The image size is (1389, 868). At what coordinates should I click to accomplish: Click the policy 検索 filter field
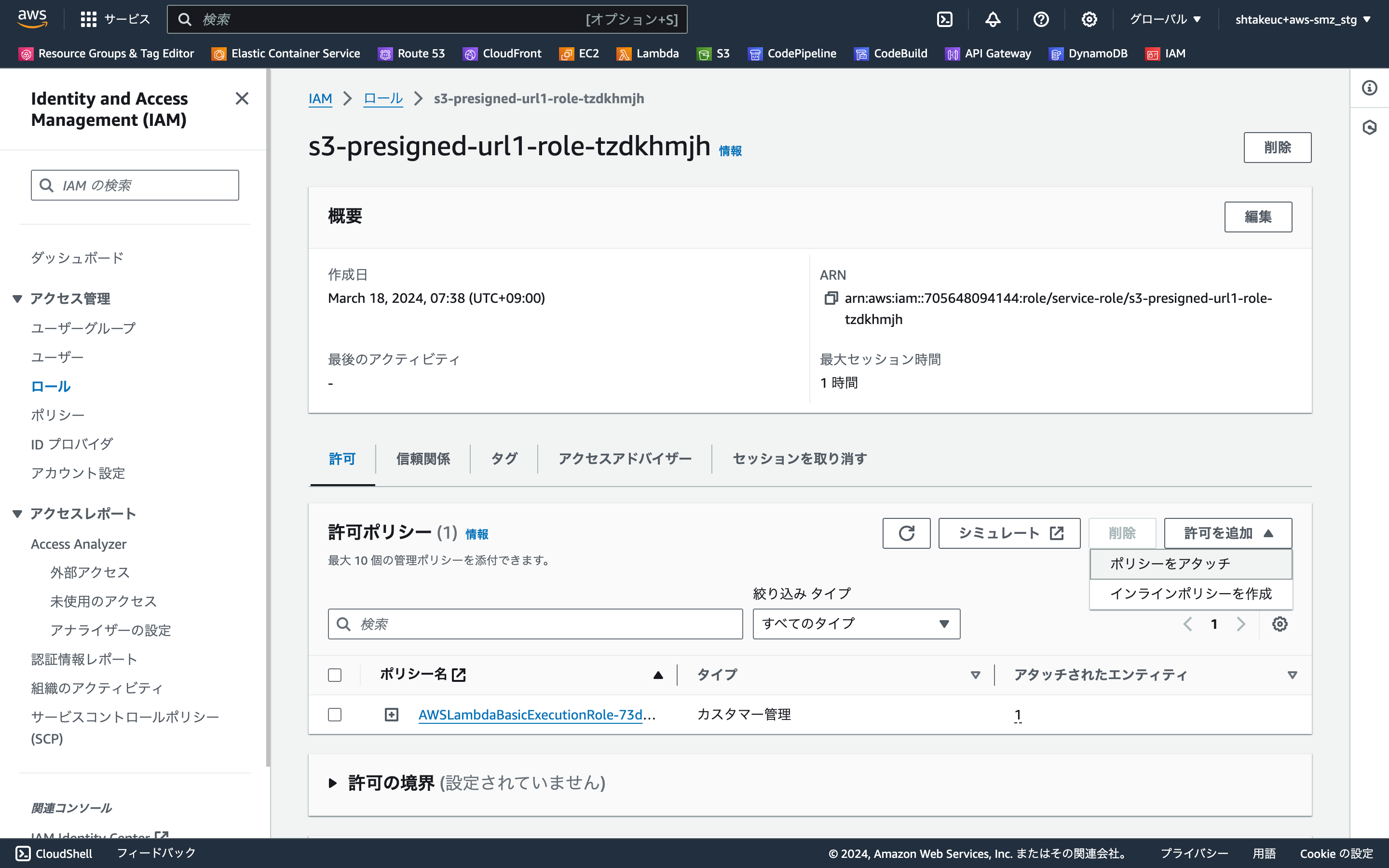pyautogui.click(x=535, y=624)
